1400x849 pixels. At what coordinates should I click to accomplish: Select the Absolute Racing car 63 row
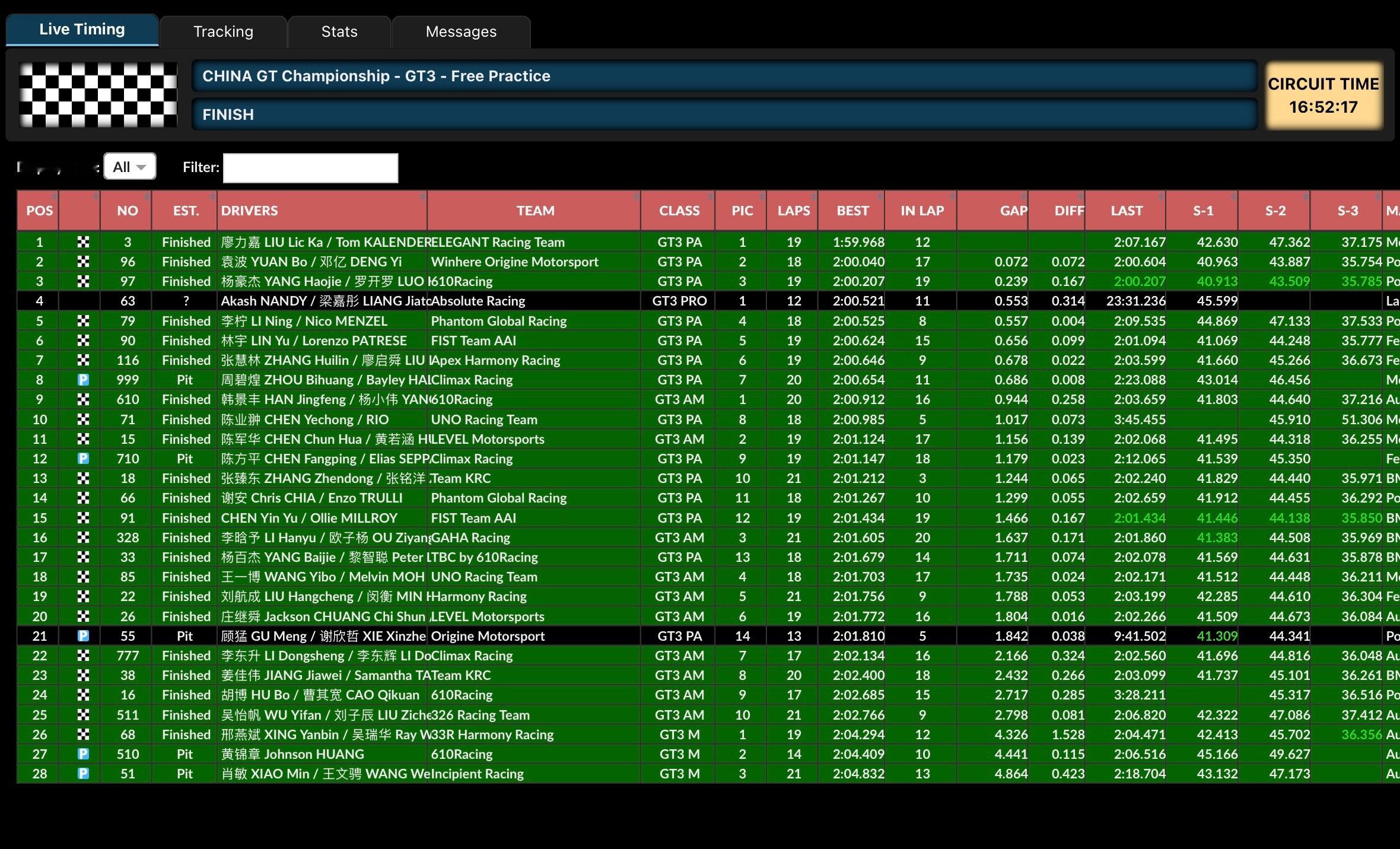(x=478, y=301)
